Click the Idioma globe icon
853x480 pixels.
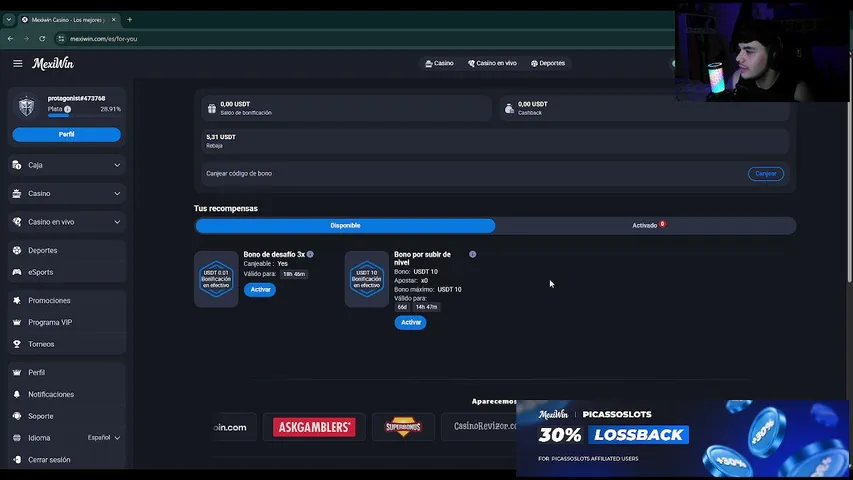click(17, 438)
